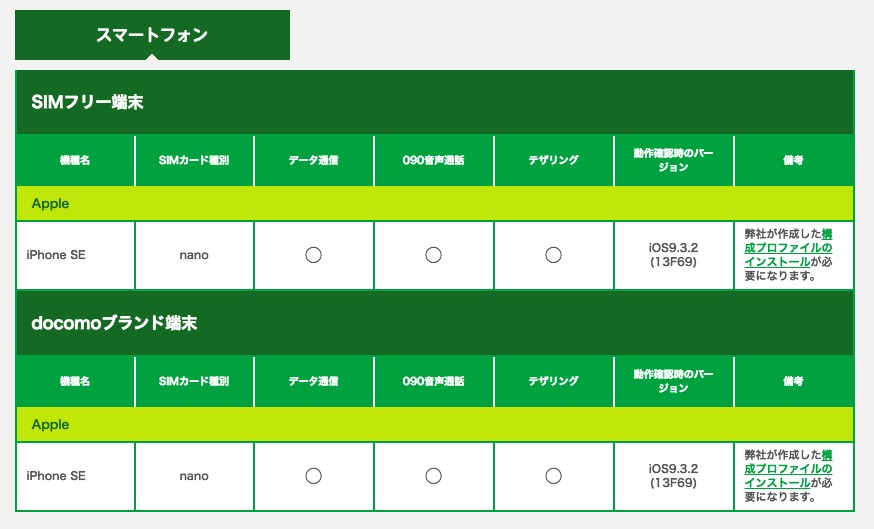
Task: Click the tethering circle in the docomo table
Action: point(553,476)
